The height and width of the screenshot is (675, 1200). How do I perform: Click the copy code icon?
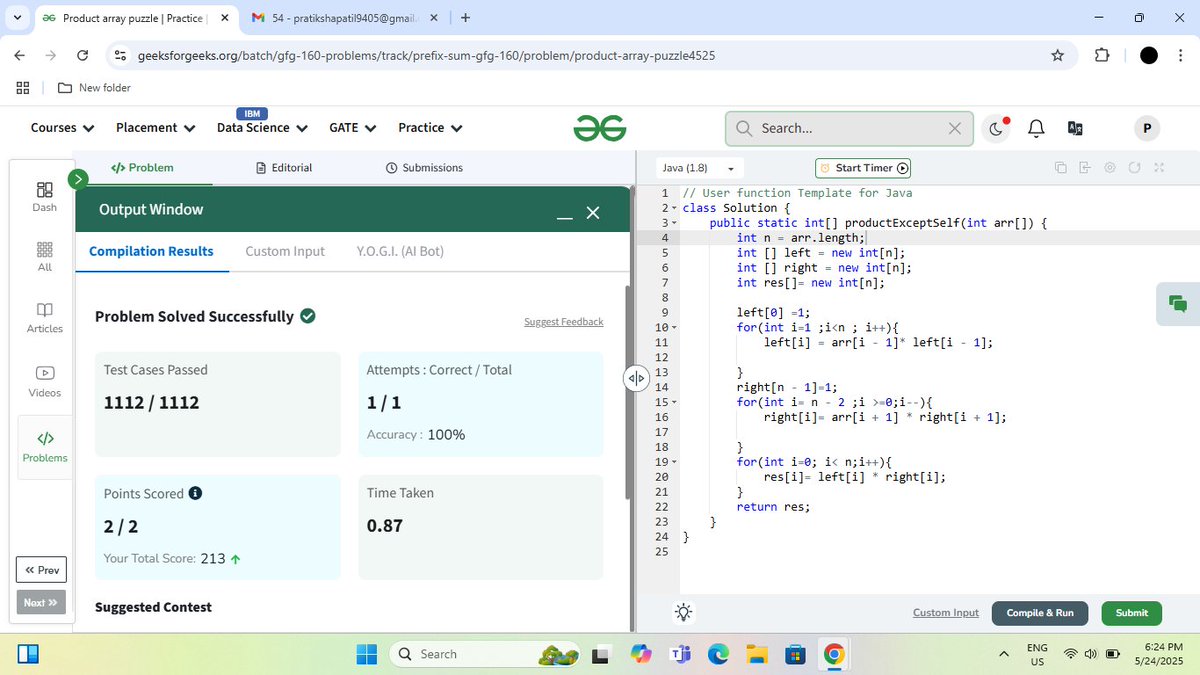[1060, 168]
